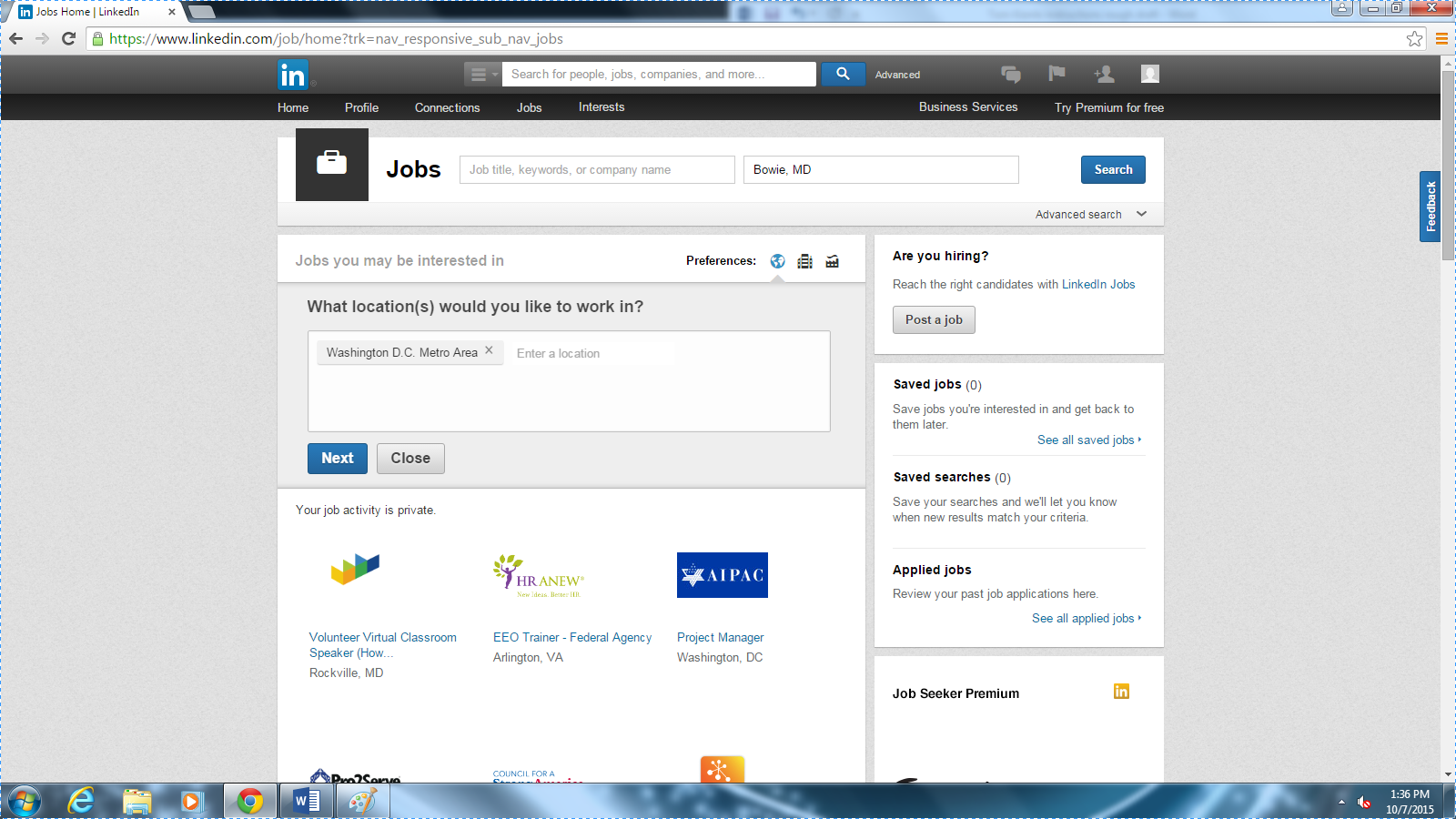Go back with the browser back arrow

click(x=15, y=38)
